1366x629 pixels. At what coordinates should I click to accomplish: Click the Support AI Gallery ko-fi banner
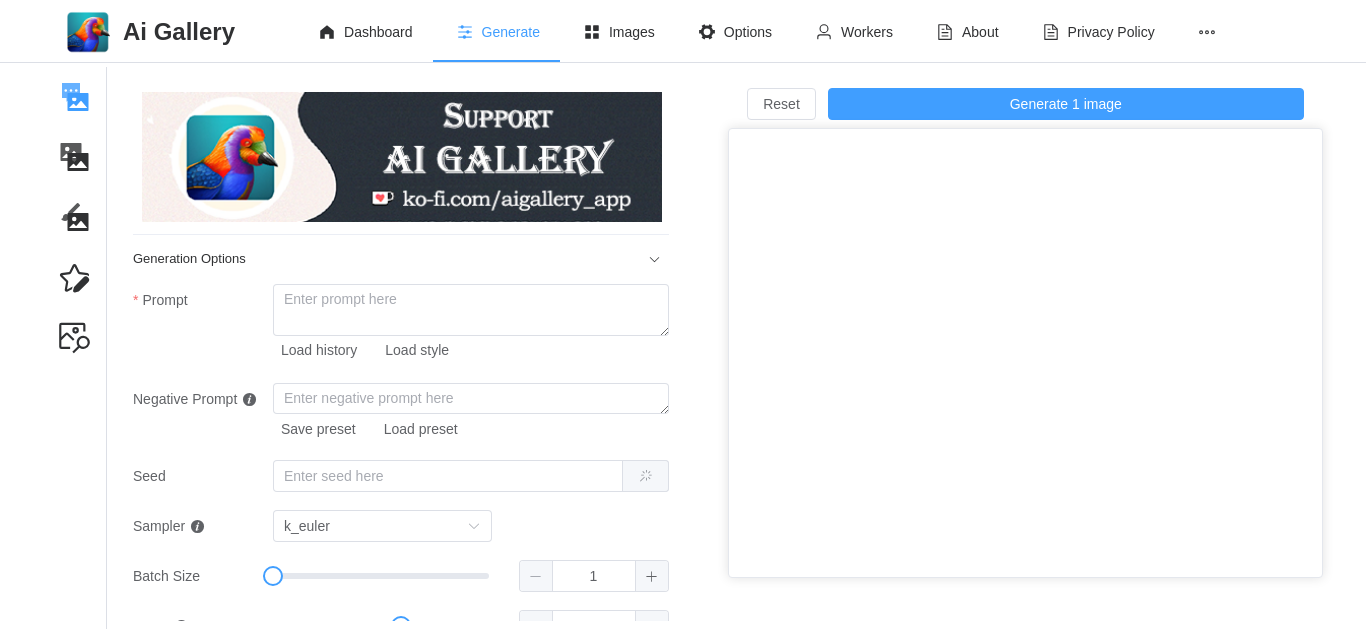click(x=402, y=157)
